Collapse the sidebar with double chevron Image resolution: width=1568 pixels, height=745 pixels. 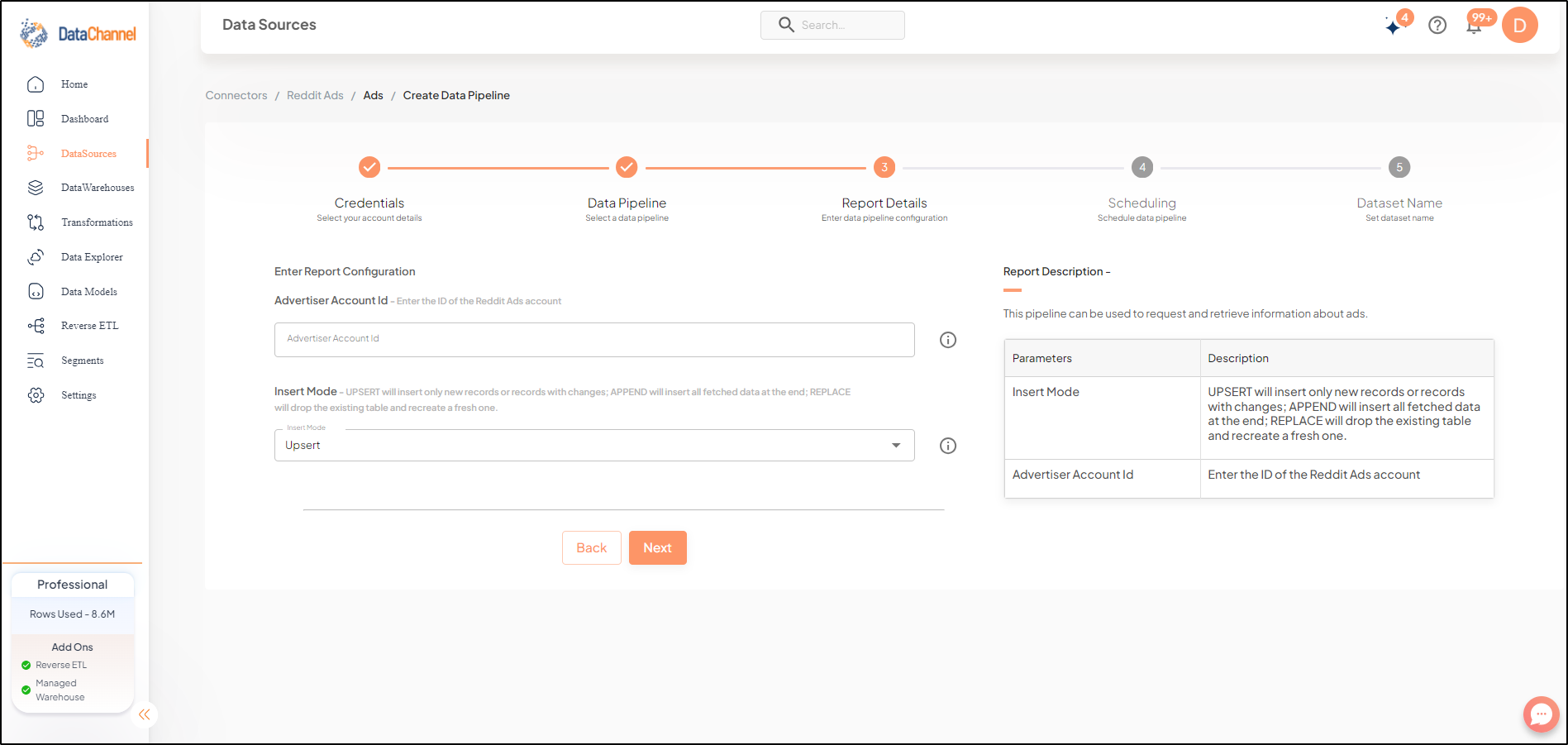click(x=145, y=714)
